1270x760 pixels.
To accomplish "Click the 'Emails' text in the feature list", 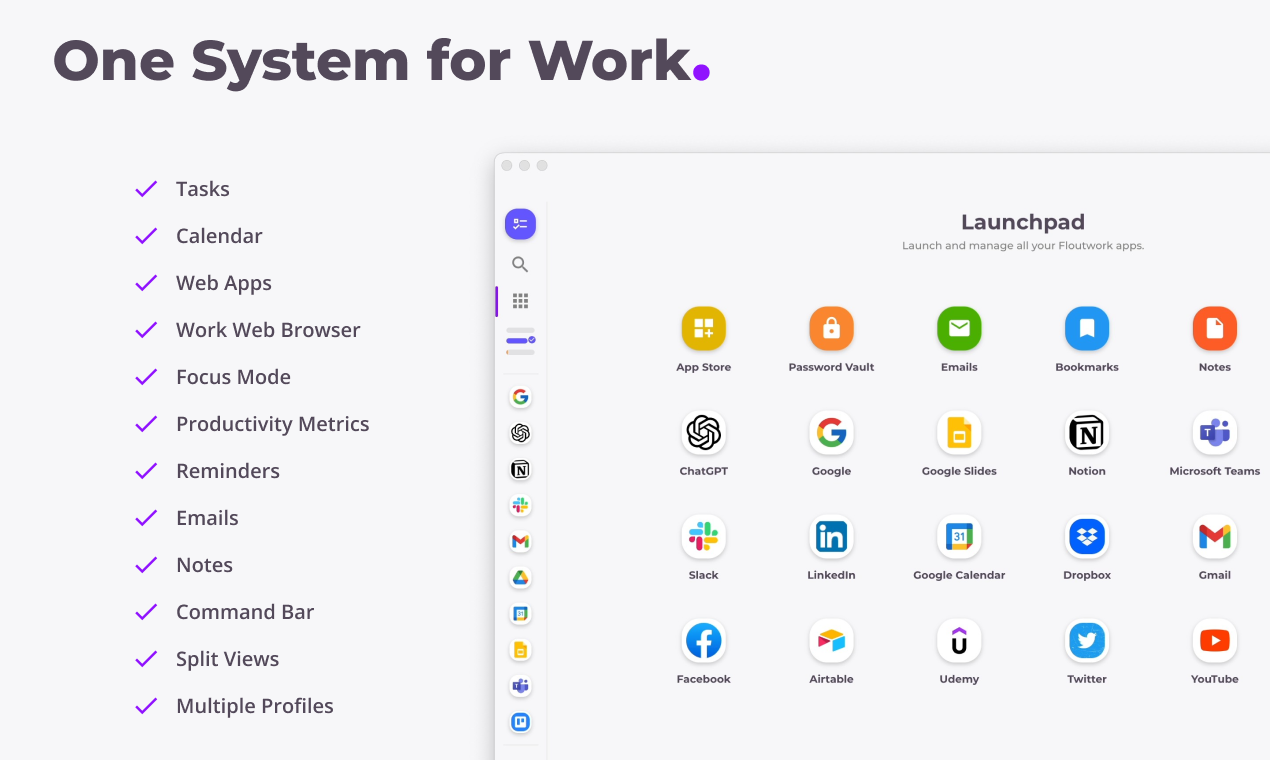I will point(207,518).
